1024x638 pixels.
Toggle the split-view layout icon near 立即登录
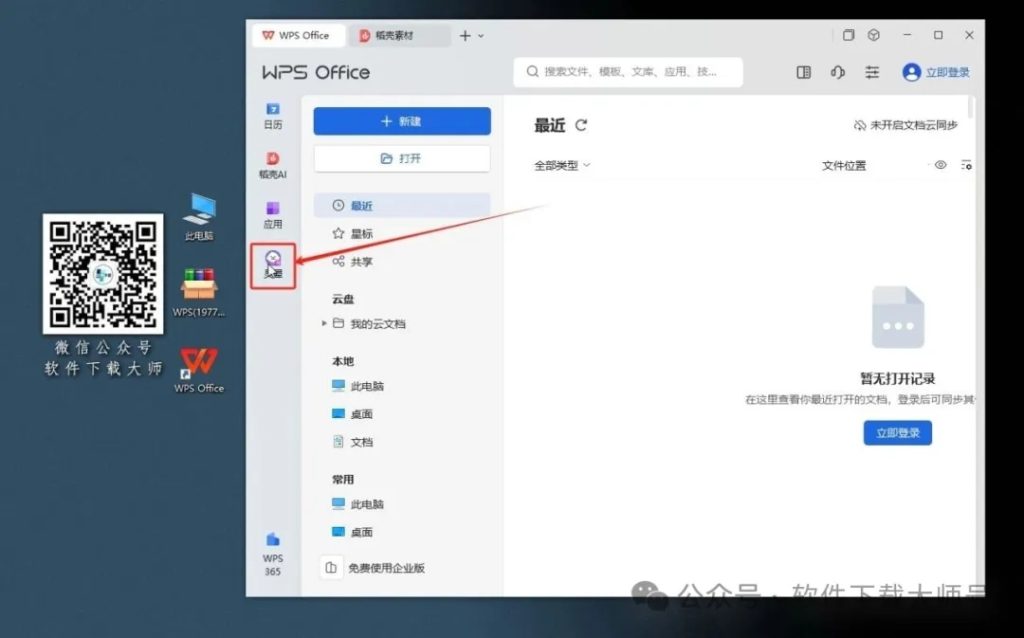tap(803, 71)
